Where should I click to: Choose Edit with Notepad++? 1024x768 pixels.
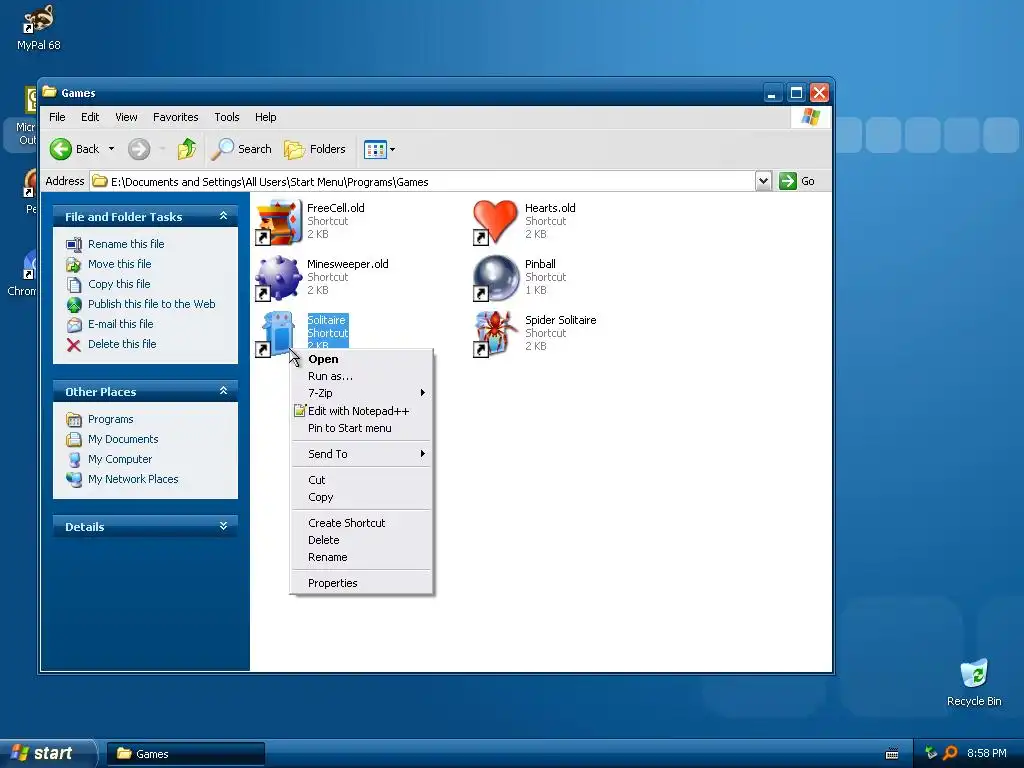(361, 411)
